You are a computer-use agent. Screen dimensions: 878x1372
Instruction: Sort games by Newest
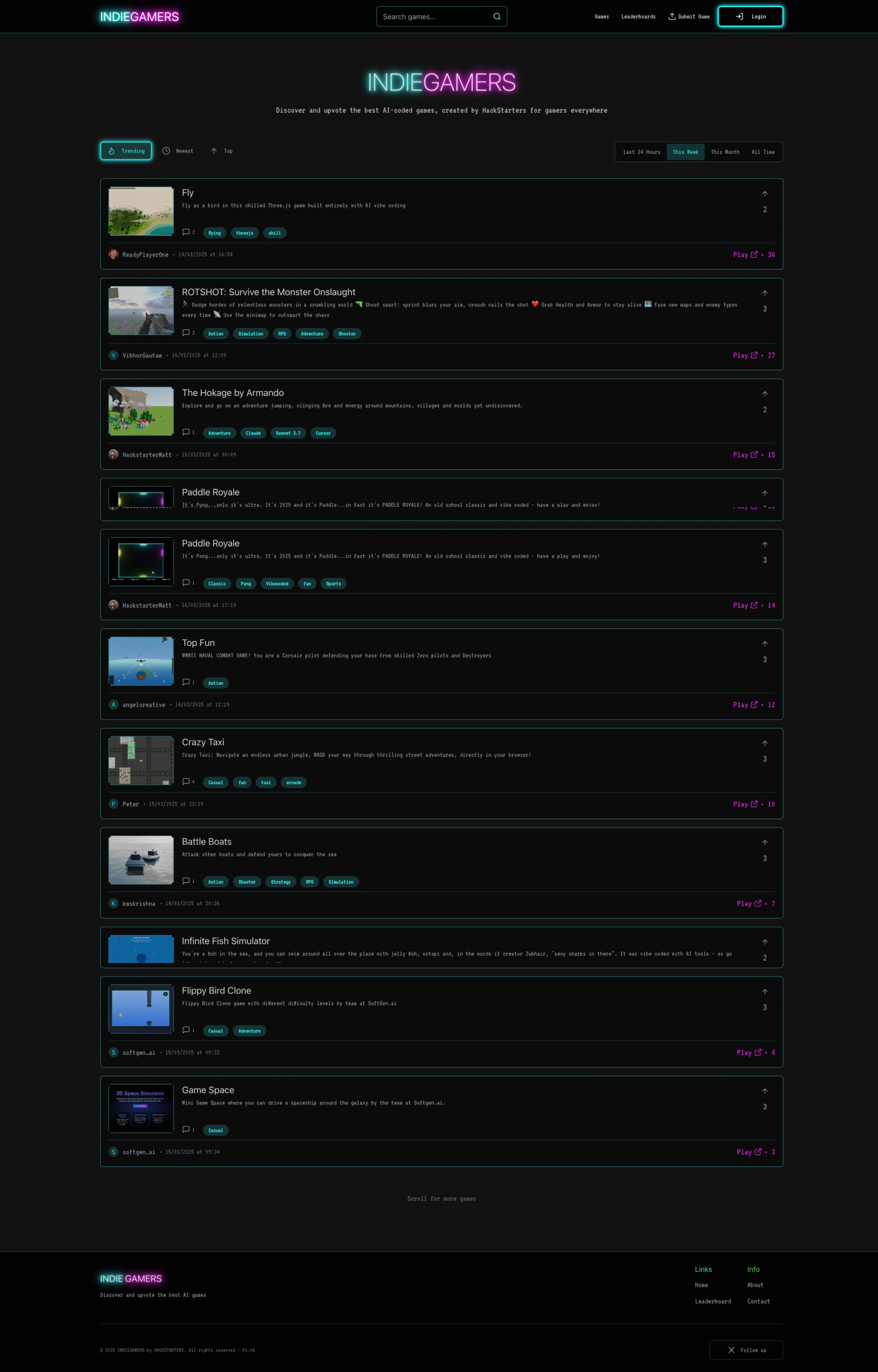coord(178,151)
